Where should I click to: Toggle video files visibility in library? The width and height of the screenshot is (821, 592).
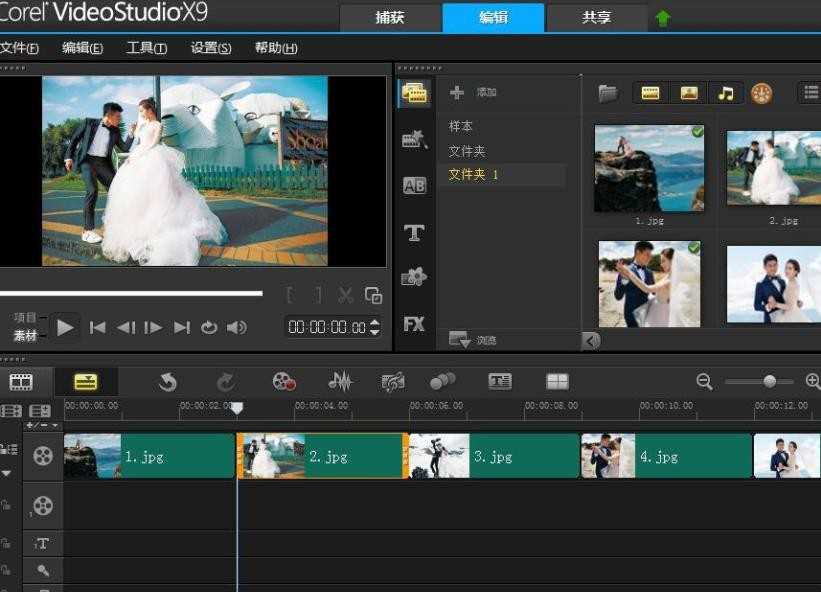coord(650,94)
